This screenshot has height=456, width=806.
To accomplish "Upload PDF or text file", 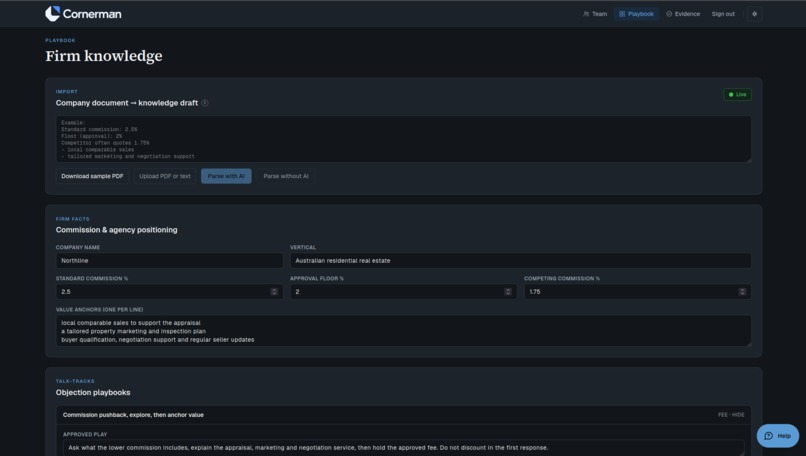I will point(165,176).
